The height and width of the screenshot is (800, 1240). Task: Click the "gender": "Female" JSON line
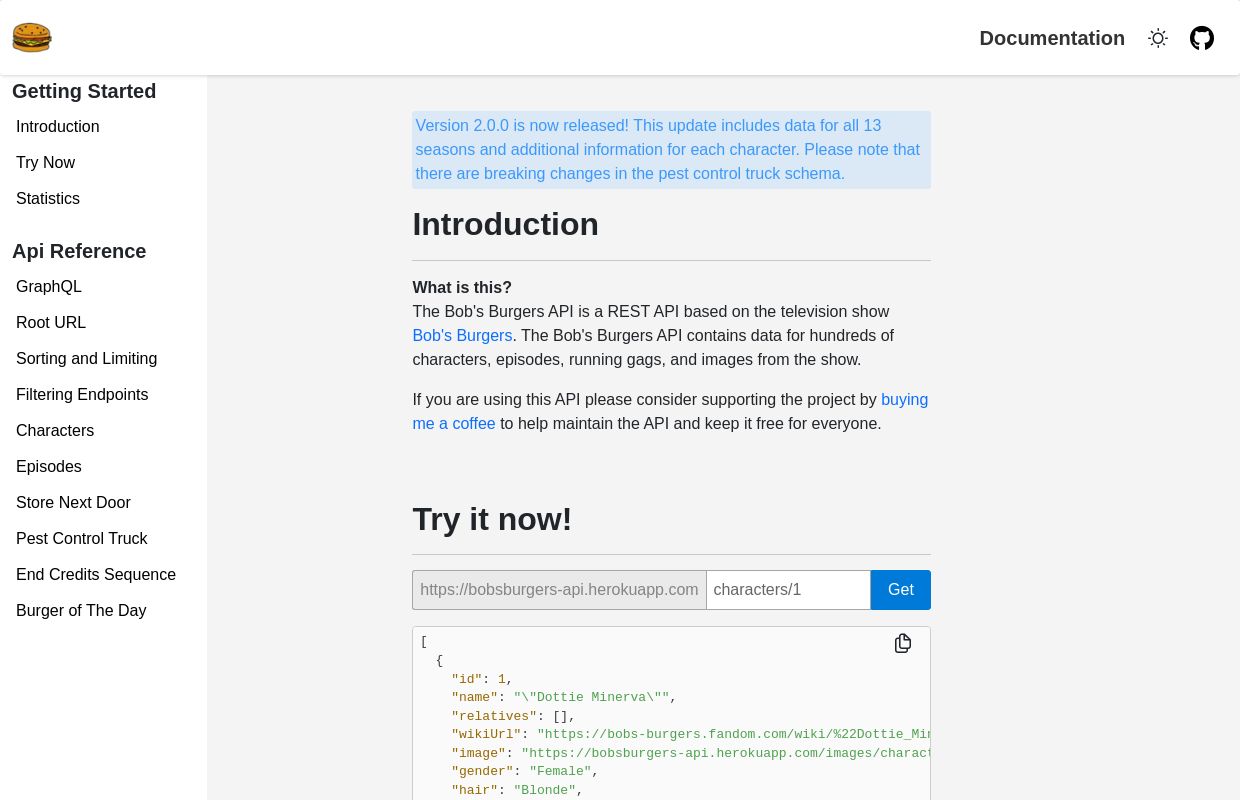point(525,772)
